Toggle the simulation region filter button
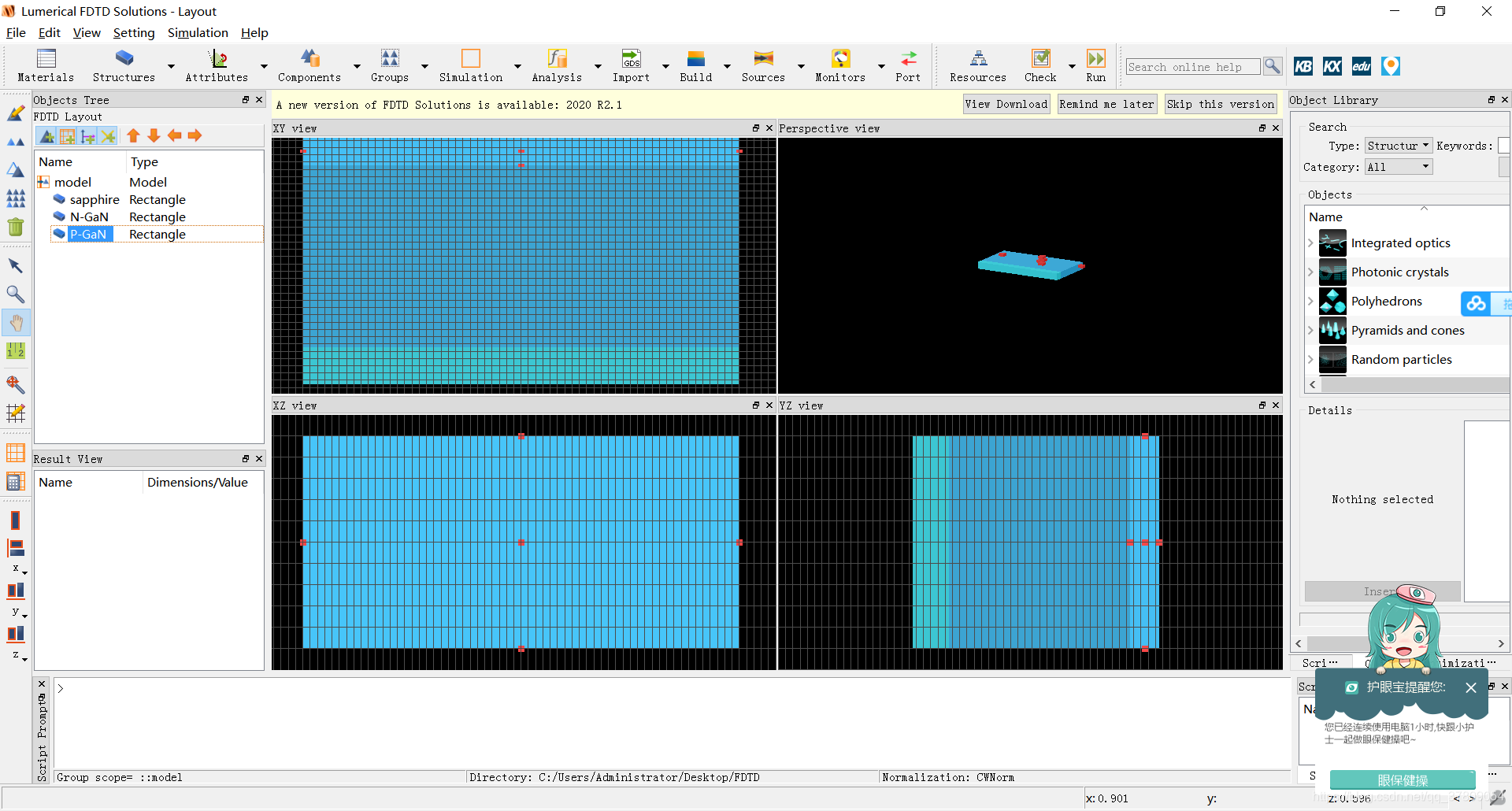 [x=68, y=136]
